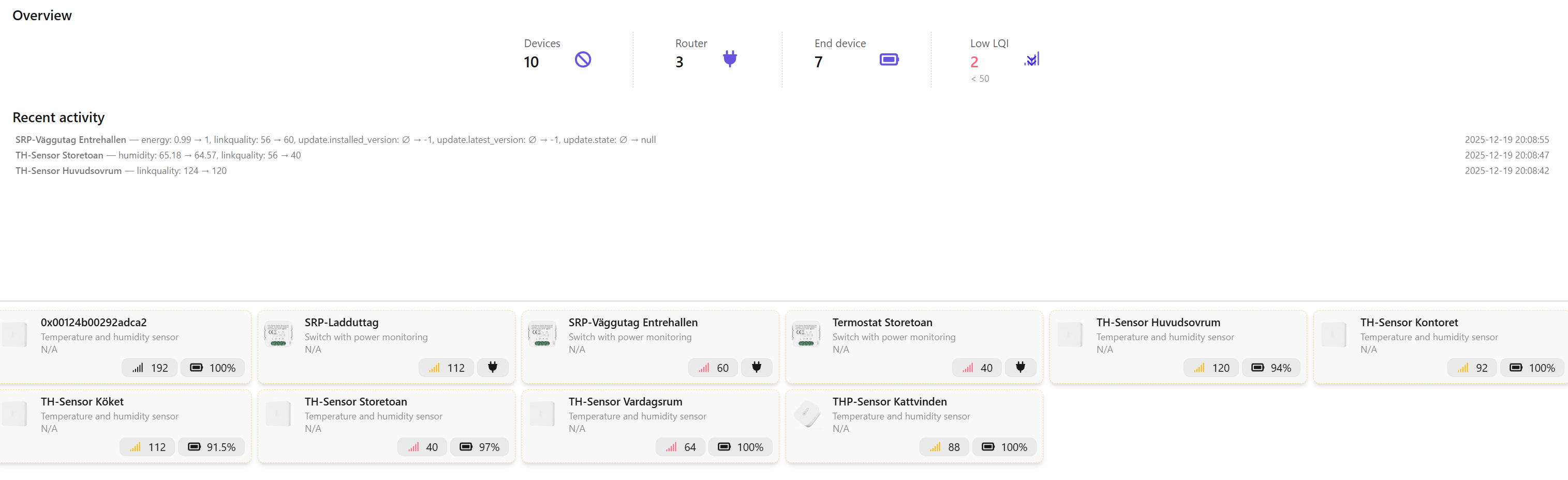Open the SRP-Ladduttag device thumbnail
This screenshot has width=1568, height=480.
tap(278, 334)
